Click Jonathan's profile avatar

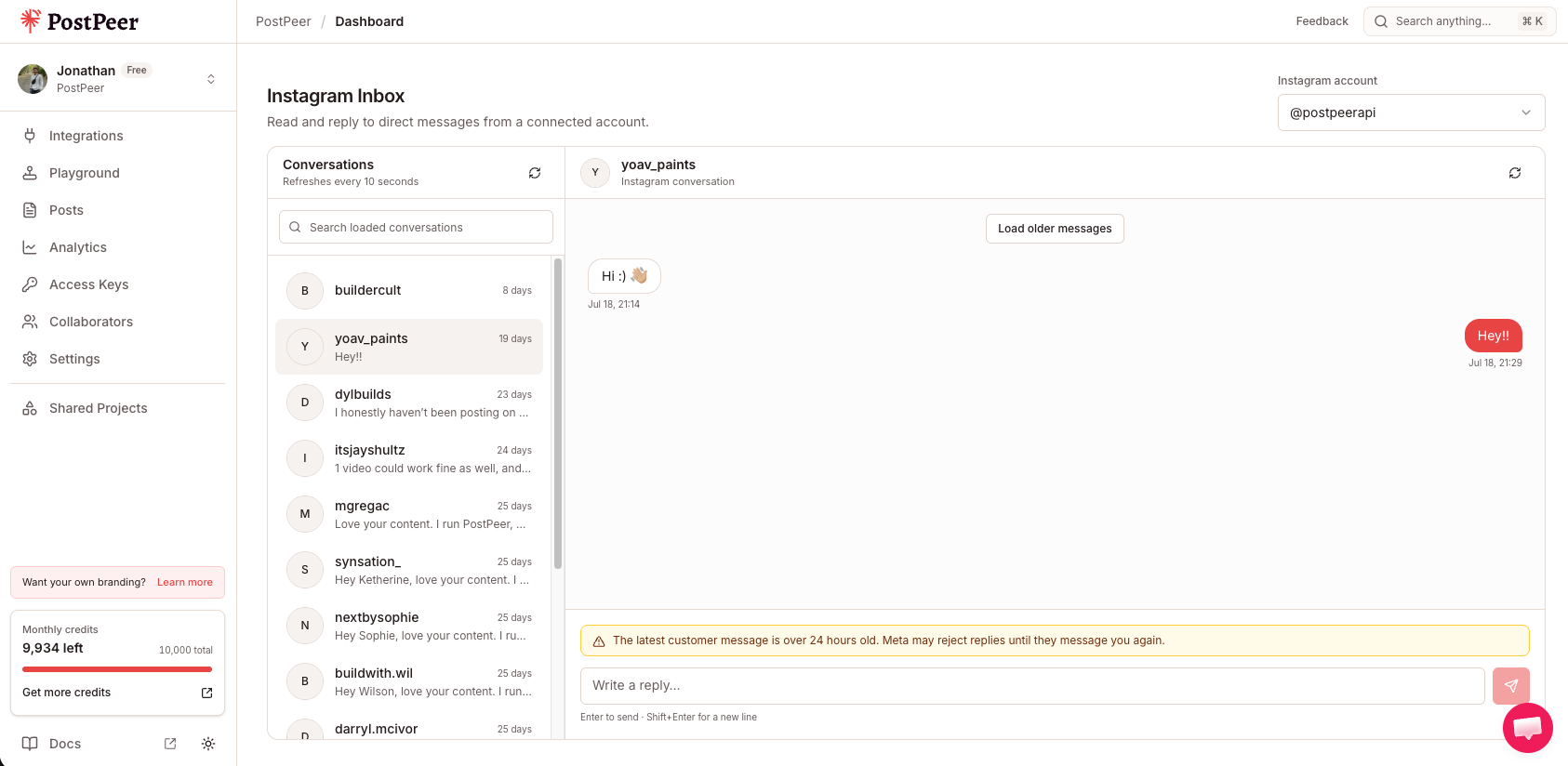point(33,79)
